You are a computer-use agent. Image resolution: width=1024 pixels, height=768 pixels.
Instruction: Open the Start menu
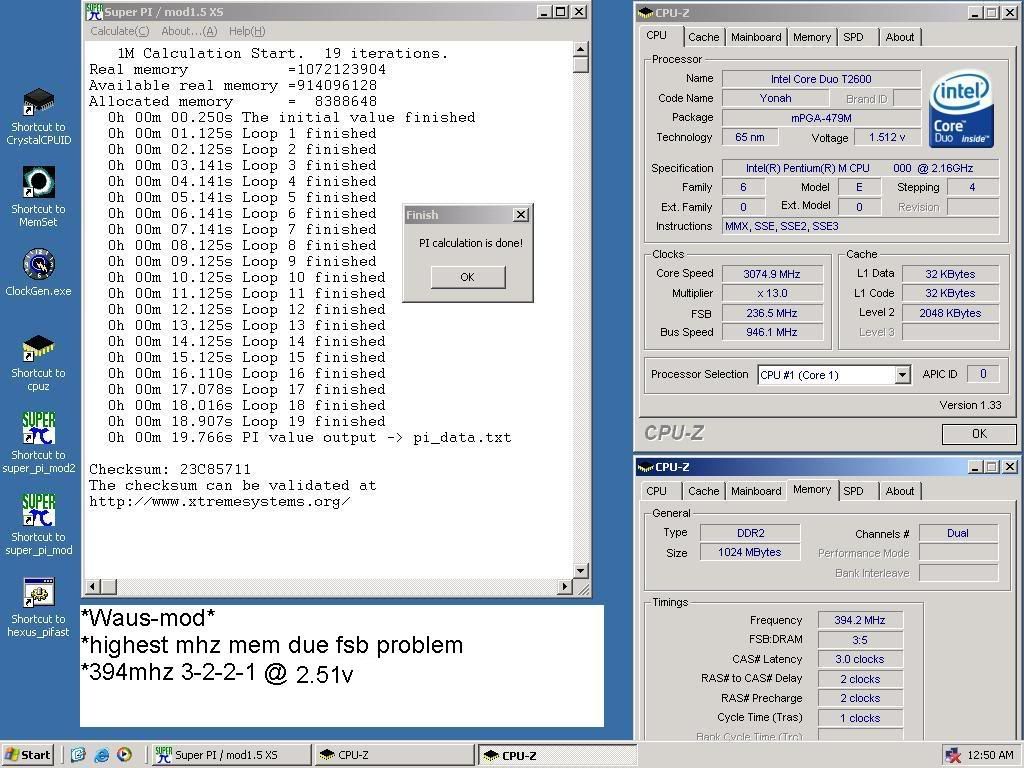pyautogui.click(x=27, y=755)
